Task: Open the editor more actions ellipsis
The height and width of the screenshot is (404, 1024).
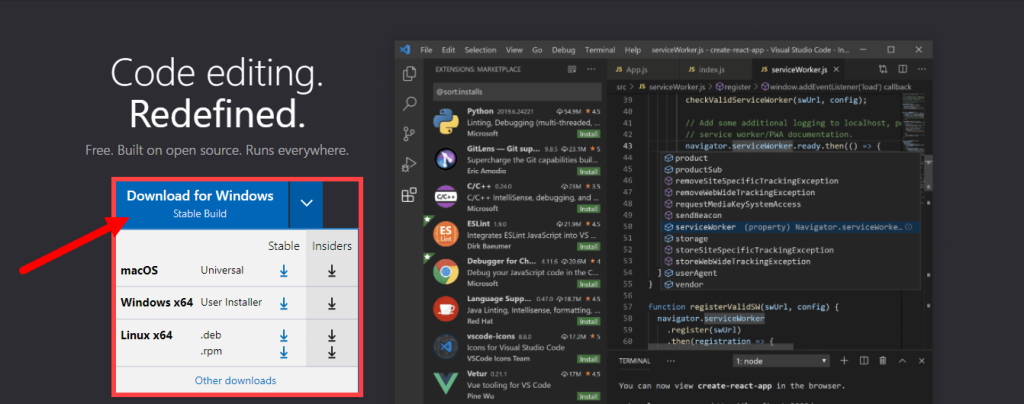Action: pyautogui.click(x=921, y=69)
